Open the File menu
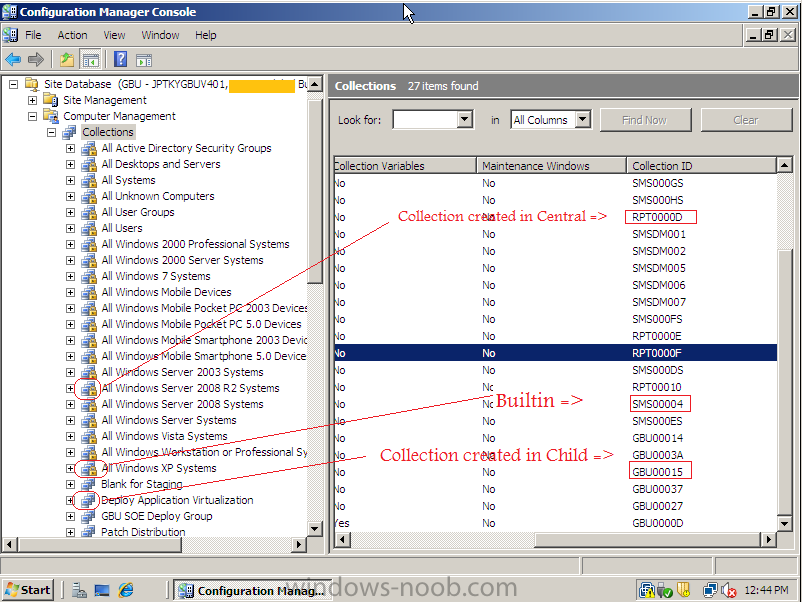This screenshot has width=802, height=602. [x=33, y=35]
